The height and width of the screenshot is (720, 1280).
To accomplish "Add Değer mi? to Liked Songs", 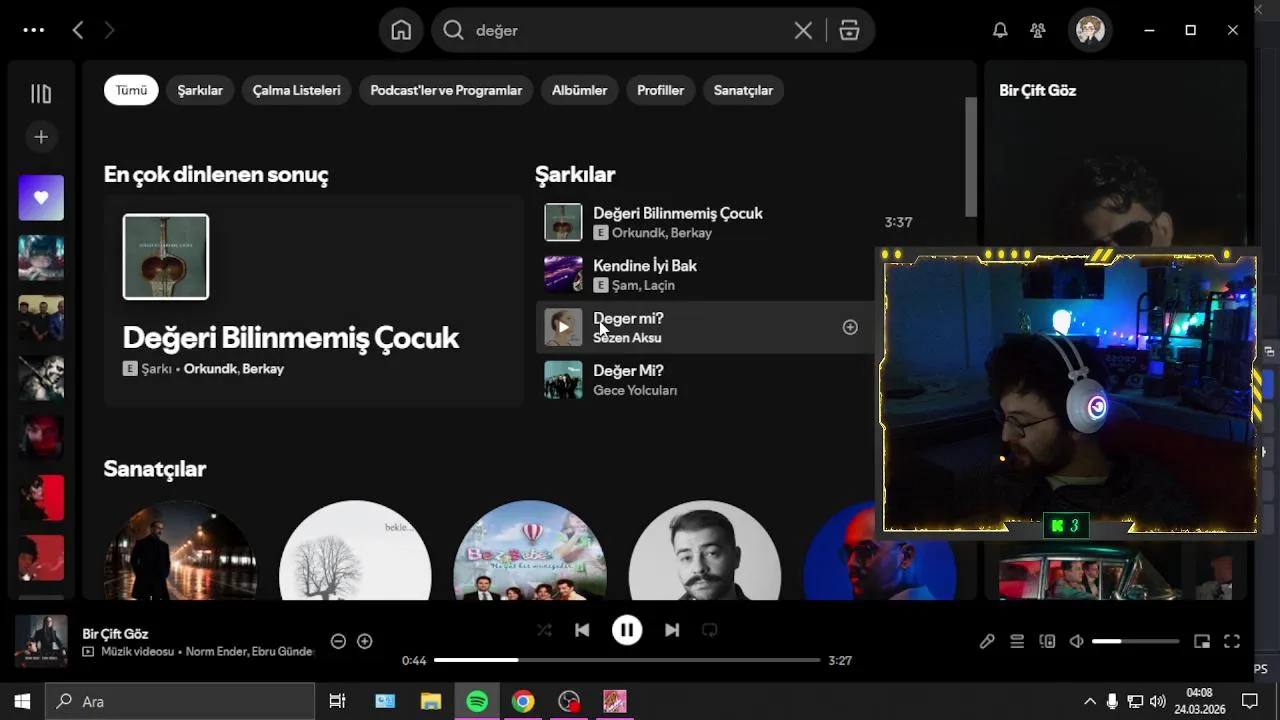I will (x=850, y=327).
